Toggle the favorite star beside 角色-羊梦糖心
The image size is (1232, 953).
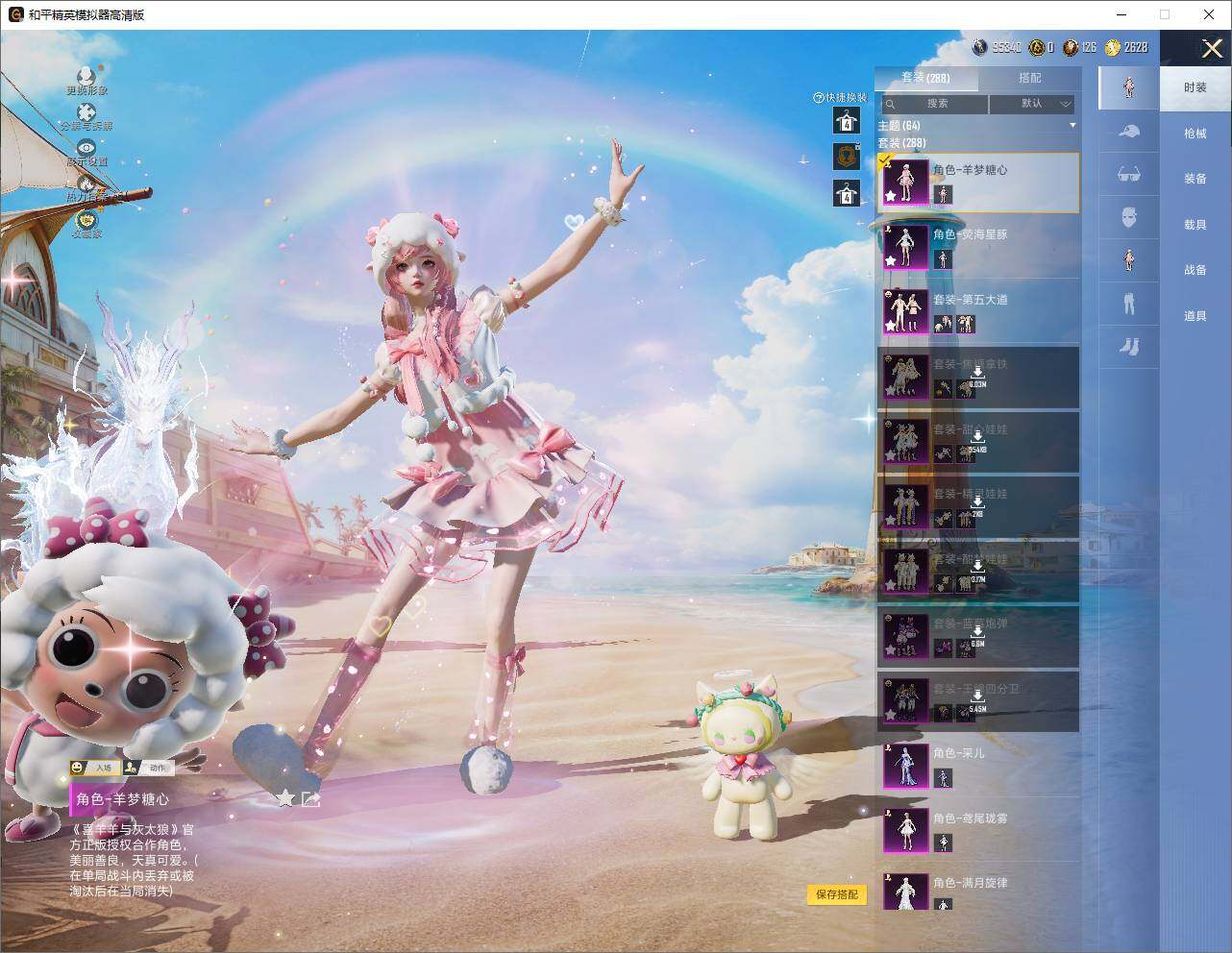(285, 798)
